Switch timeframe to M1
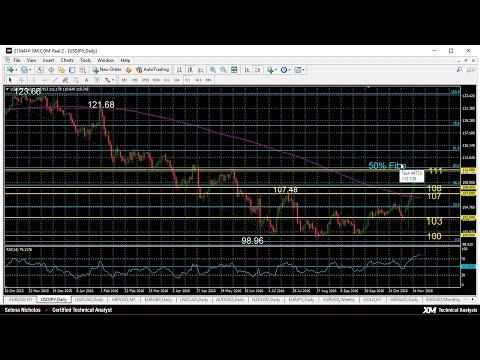 (x=124, y=80)
